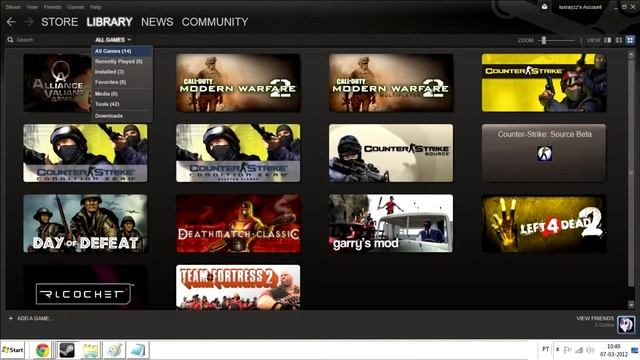Go back with the left arrow

pyautogui.click(x=11, y=22)
